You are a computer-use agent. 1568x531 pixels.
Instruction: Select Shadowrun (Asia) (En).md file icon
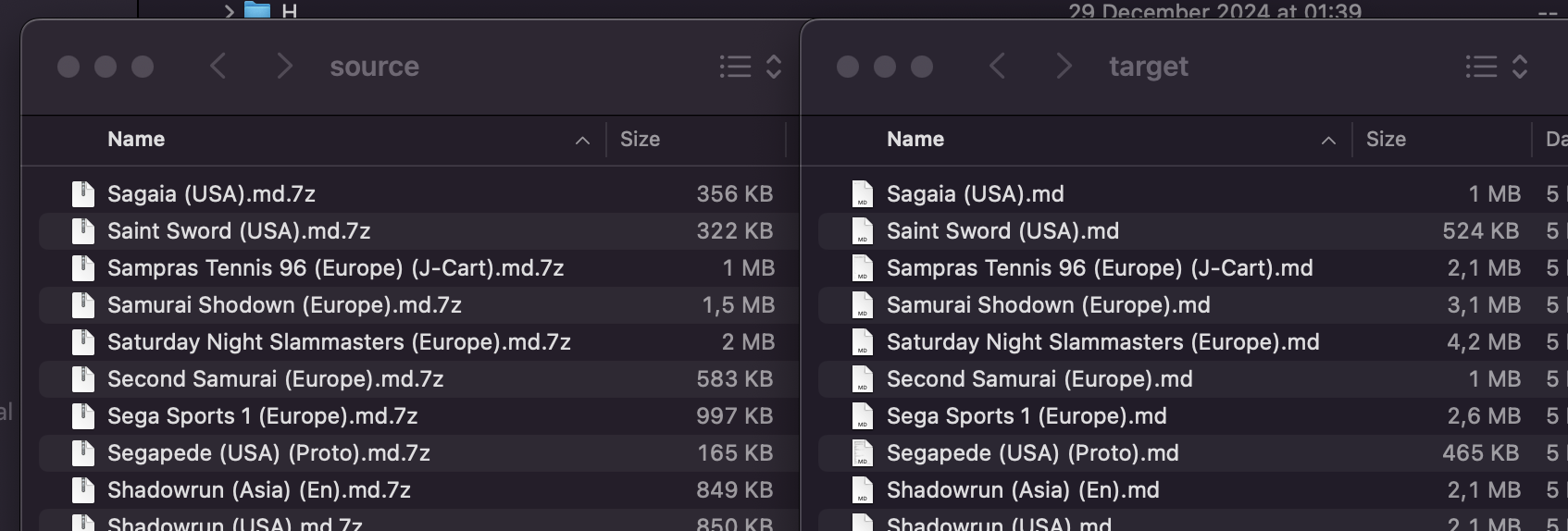863,489
